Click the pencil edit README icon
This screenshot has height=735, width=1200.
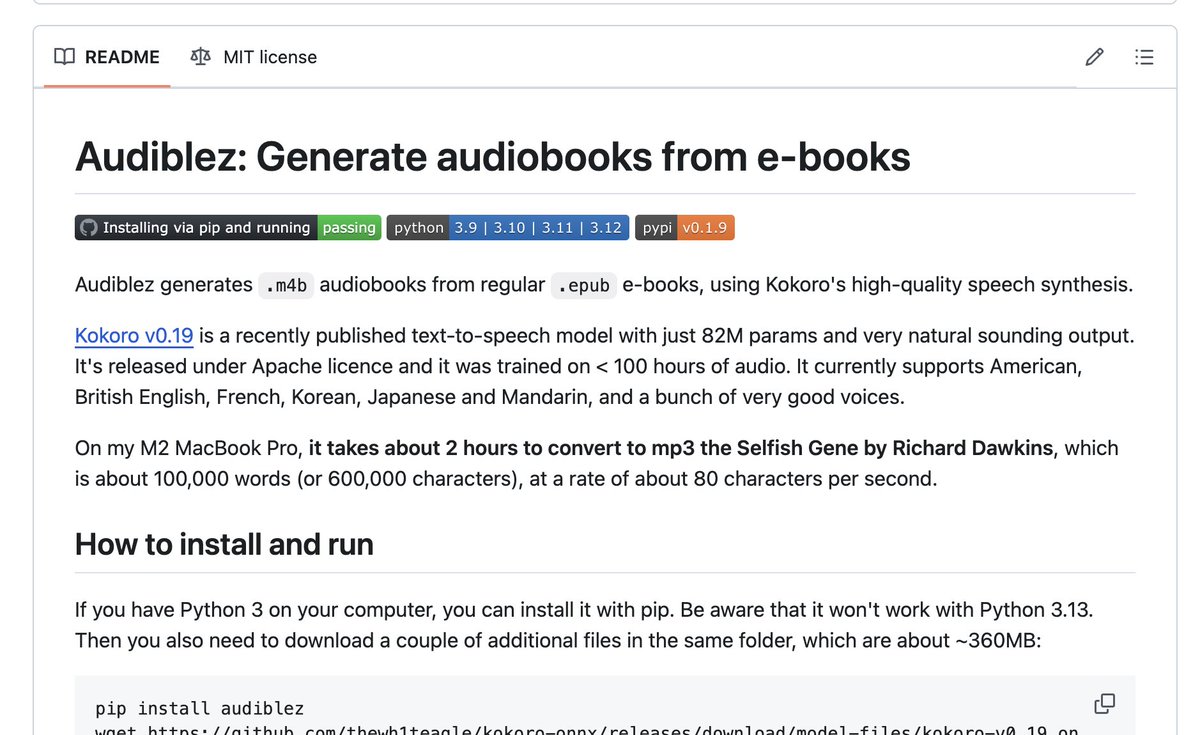pos(1095,57)
